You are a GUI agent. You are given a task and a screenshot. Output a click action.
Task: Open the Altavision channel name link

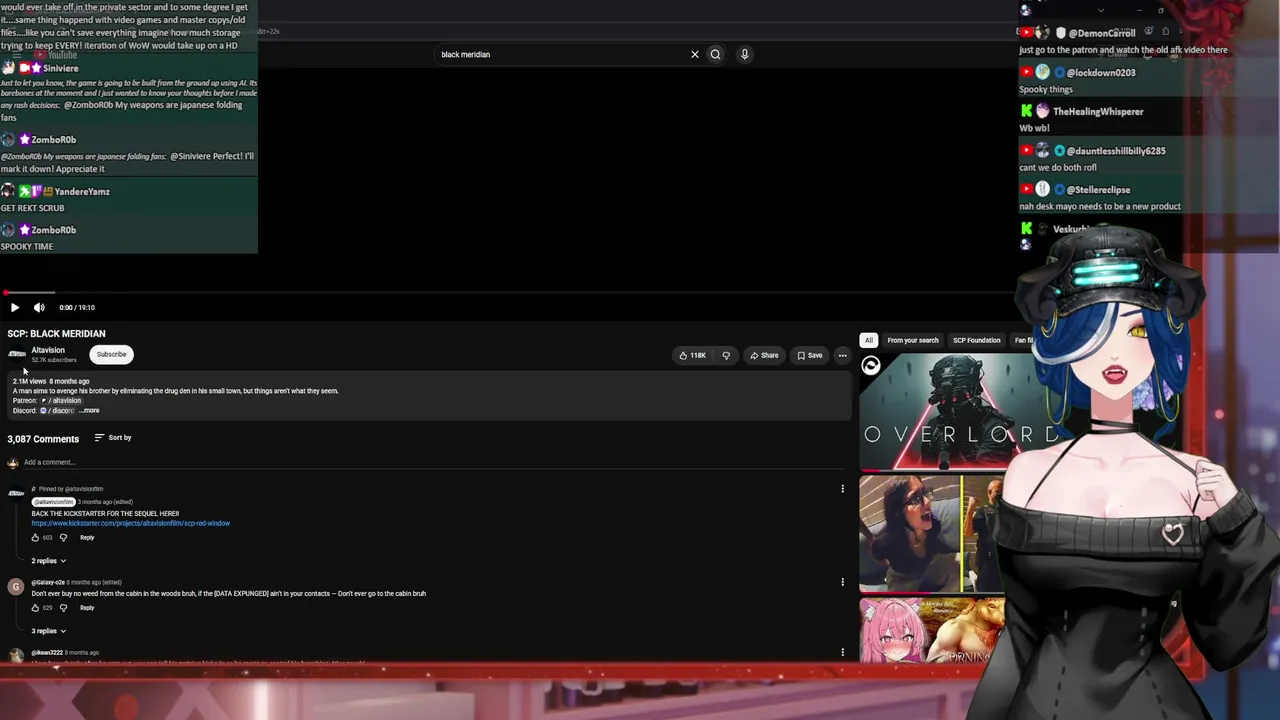click(x=48, y=350)
